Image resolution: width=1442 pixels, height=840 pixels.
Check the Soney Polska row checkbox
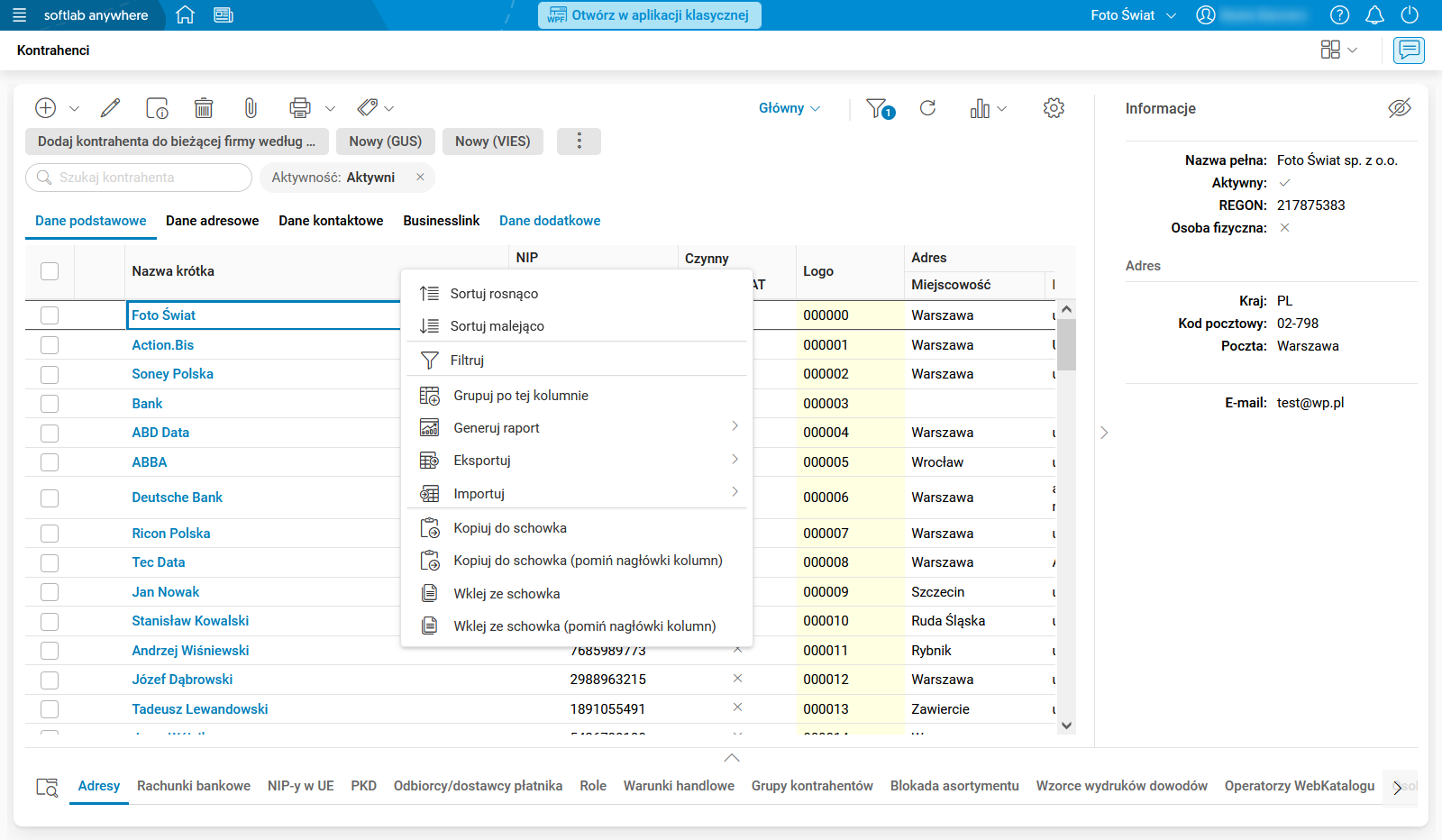click(50, 374)
